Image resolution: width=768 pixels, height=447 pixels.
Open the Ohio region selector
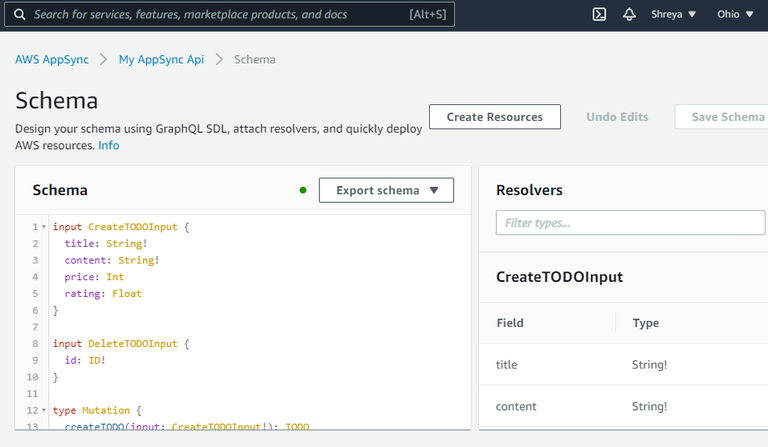[x=735, y=15]
